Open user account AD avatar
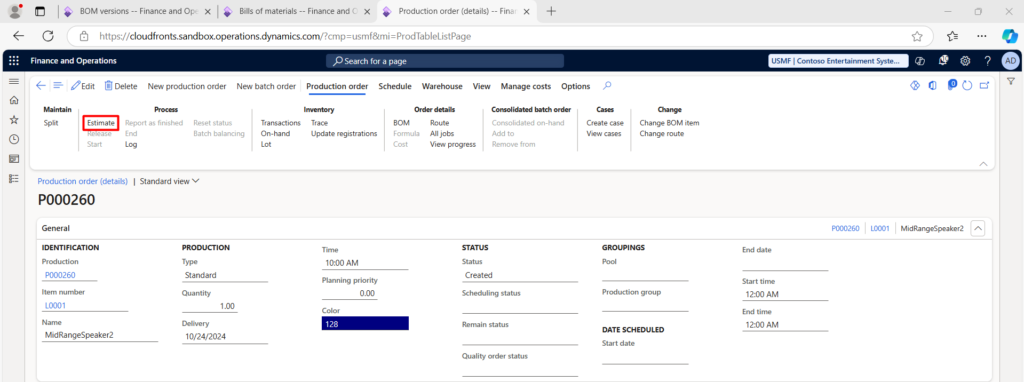Screen dimensions: 1024x382 coord(1010,61)
